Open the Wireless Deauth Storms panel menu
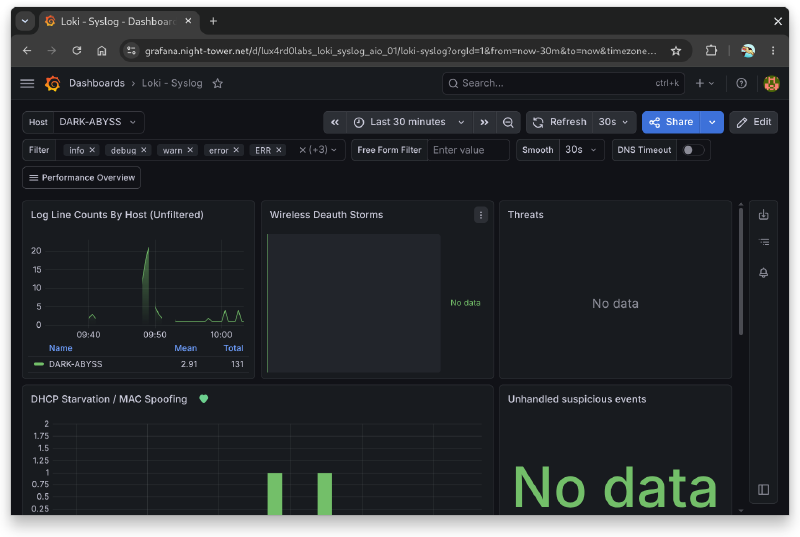The height and width of the screenshot is (537, 800). [481, 215]
